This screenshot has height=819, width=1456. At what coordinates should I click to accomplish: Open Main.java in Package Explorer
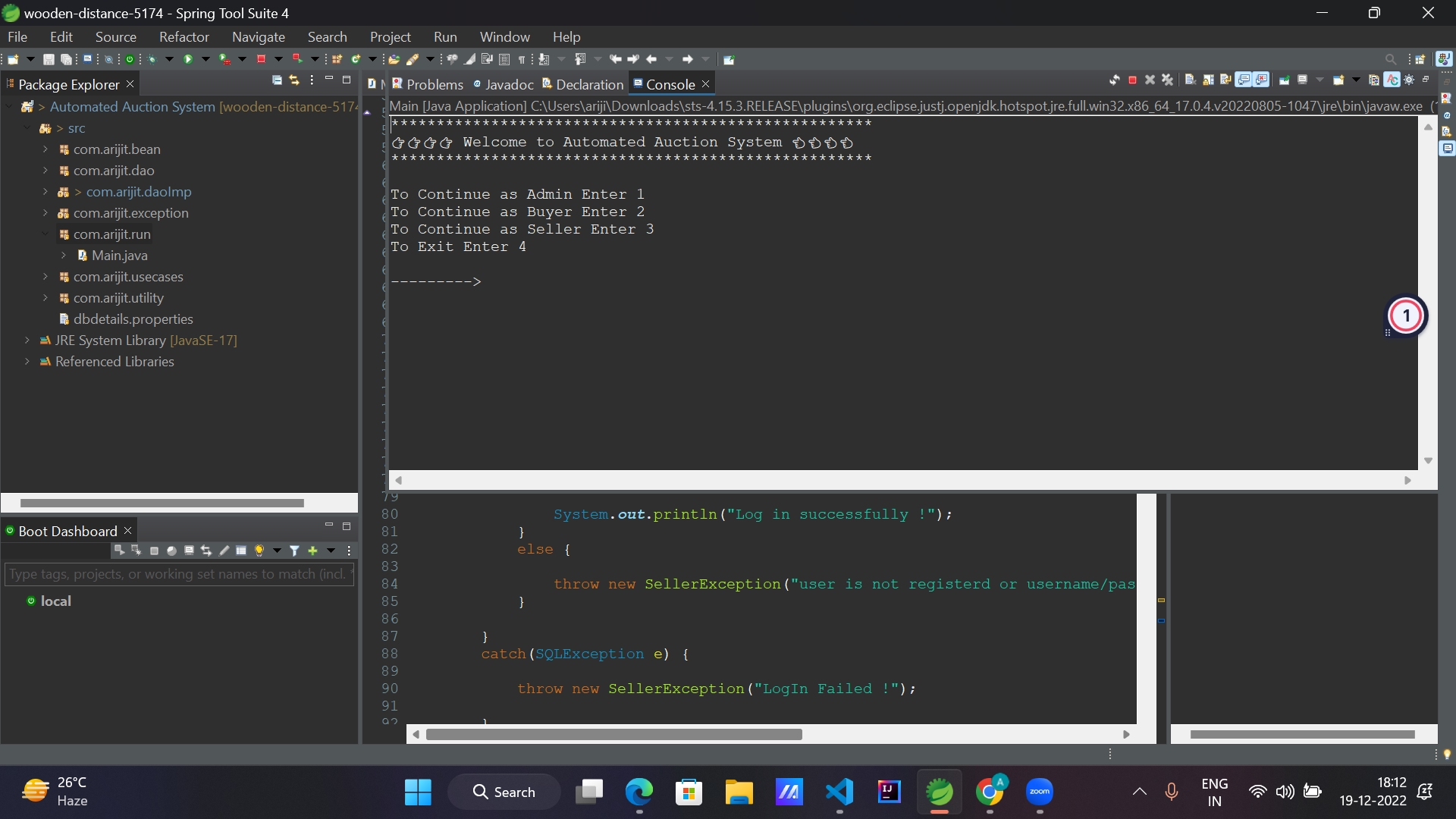[x=119, y=256]
